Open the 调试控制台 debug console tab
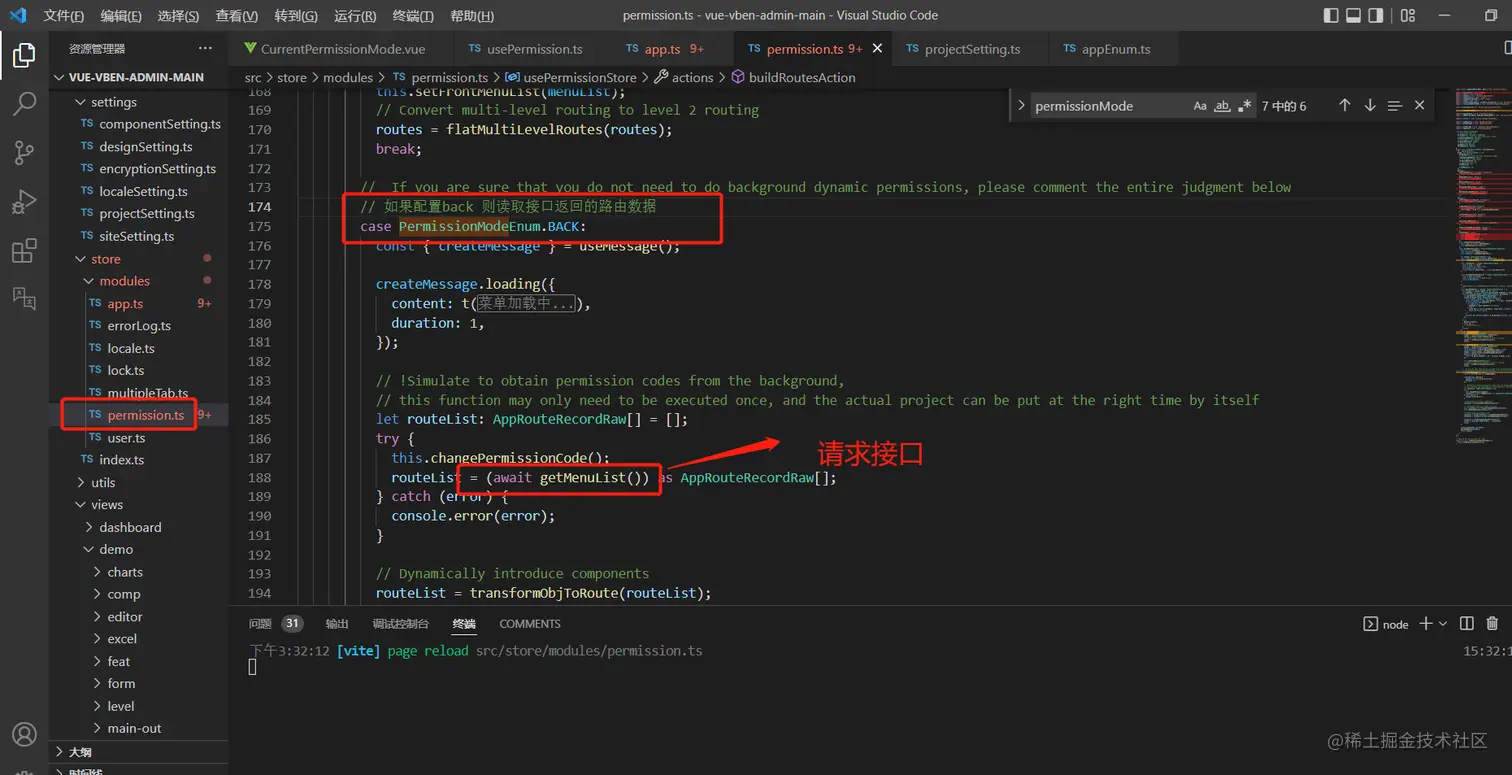Image resolution: width=1512 pixels, height=775 pixels. tap(400, 624)
